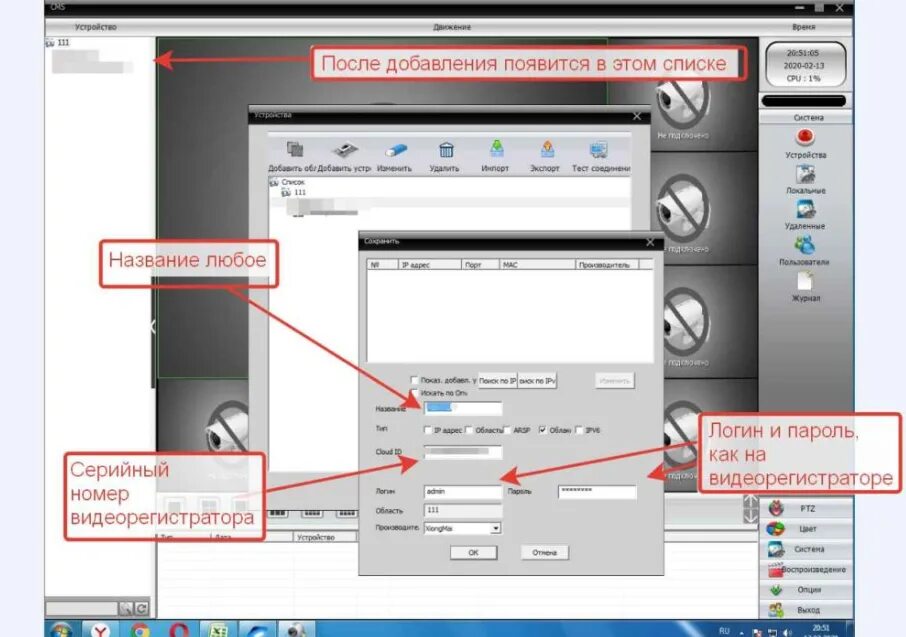
Task: Click the вск по IPv dropdown button
Action: (540, 380)
